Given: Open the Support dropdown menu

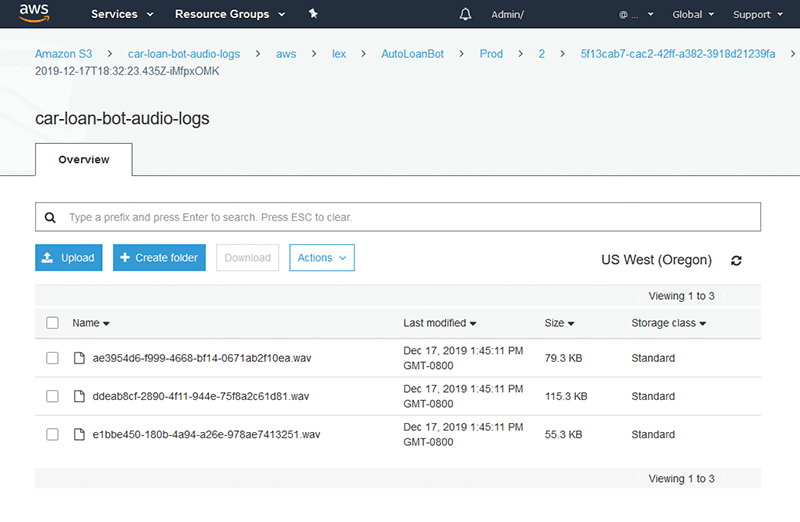Looking at the screenshot, I should click(x=758, y=14).
